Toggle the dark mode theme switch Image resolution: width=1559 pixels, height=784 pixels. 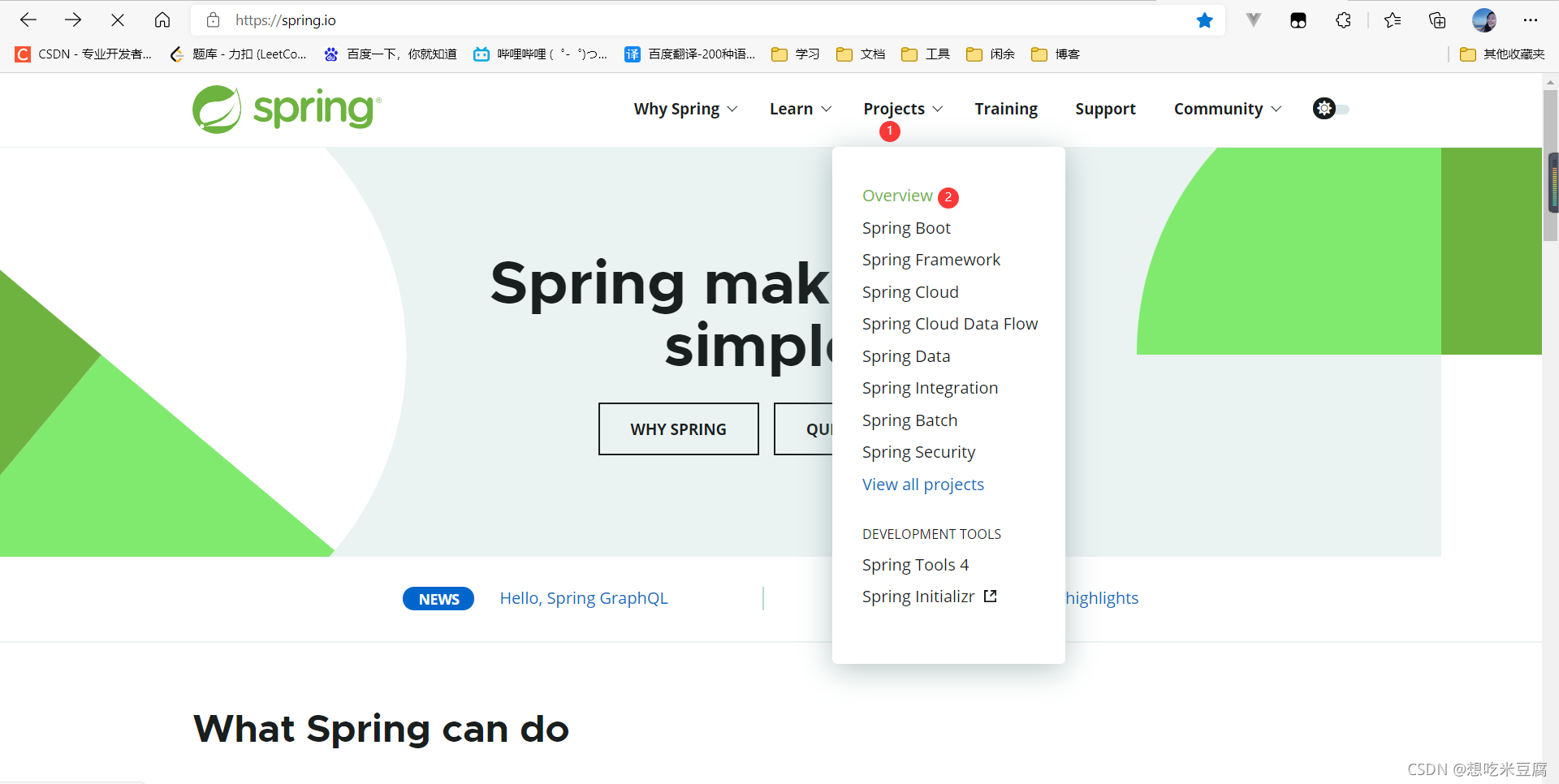pyautogui.click(x=1331, y=109)
